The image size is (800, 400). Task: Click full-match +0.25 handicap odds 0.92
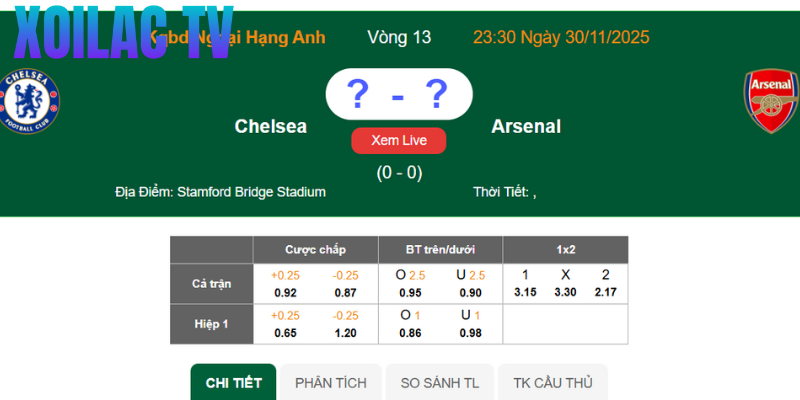coord(284,292)
